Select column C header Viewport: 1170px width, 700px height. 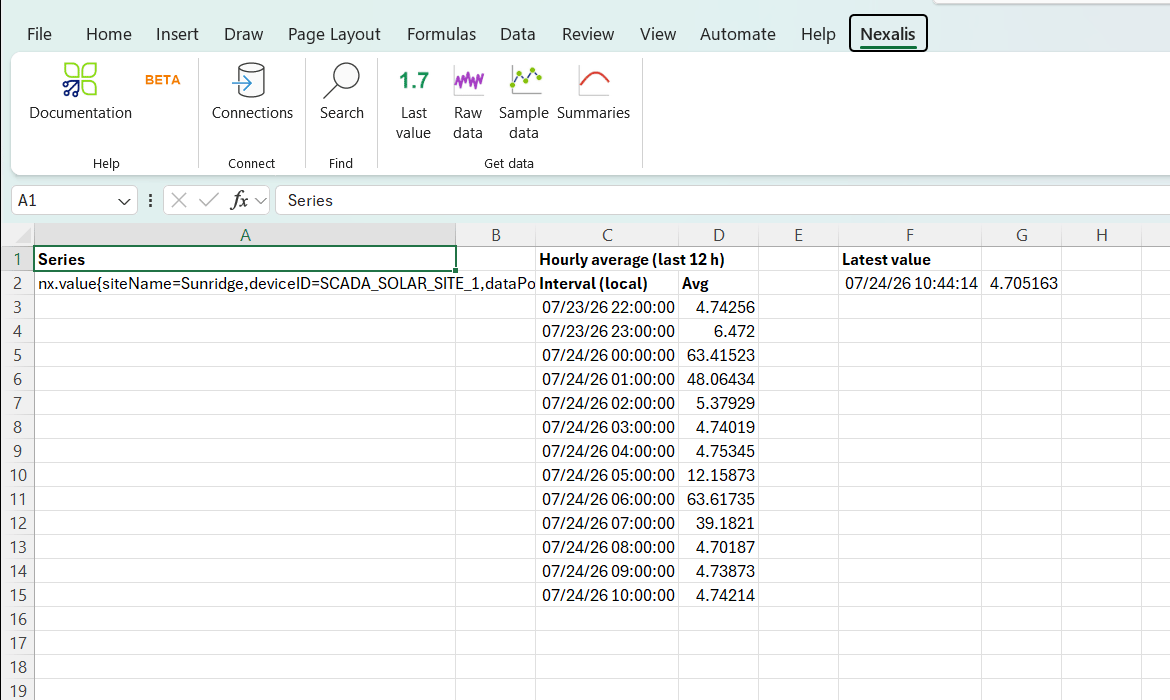click(x=607, y=235)
